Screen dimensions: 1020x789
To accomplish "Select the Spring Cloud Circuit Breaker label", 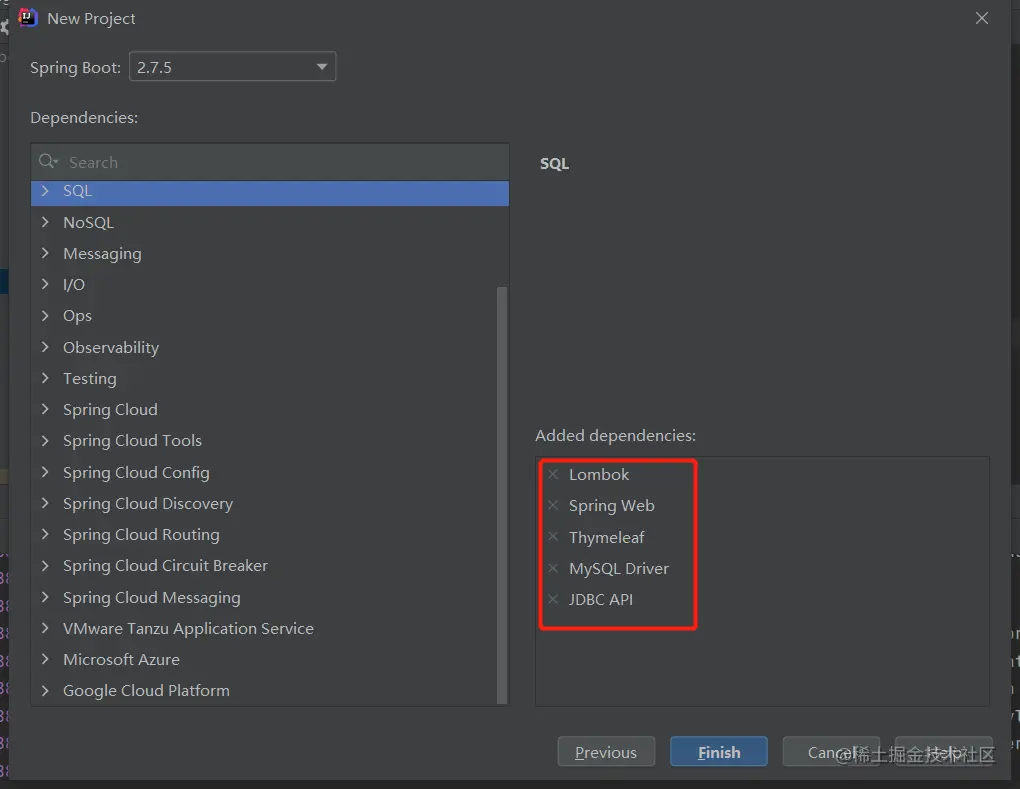I will 165,565.
